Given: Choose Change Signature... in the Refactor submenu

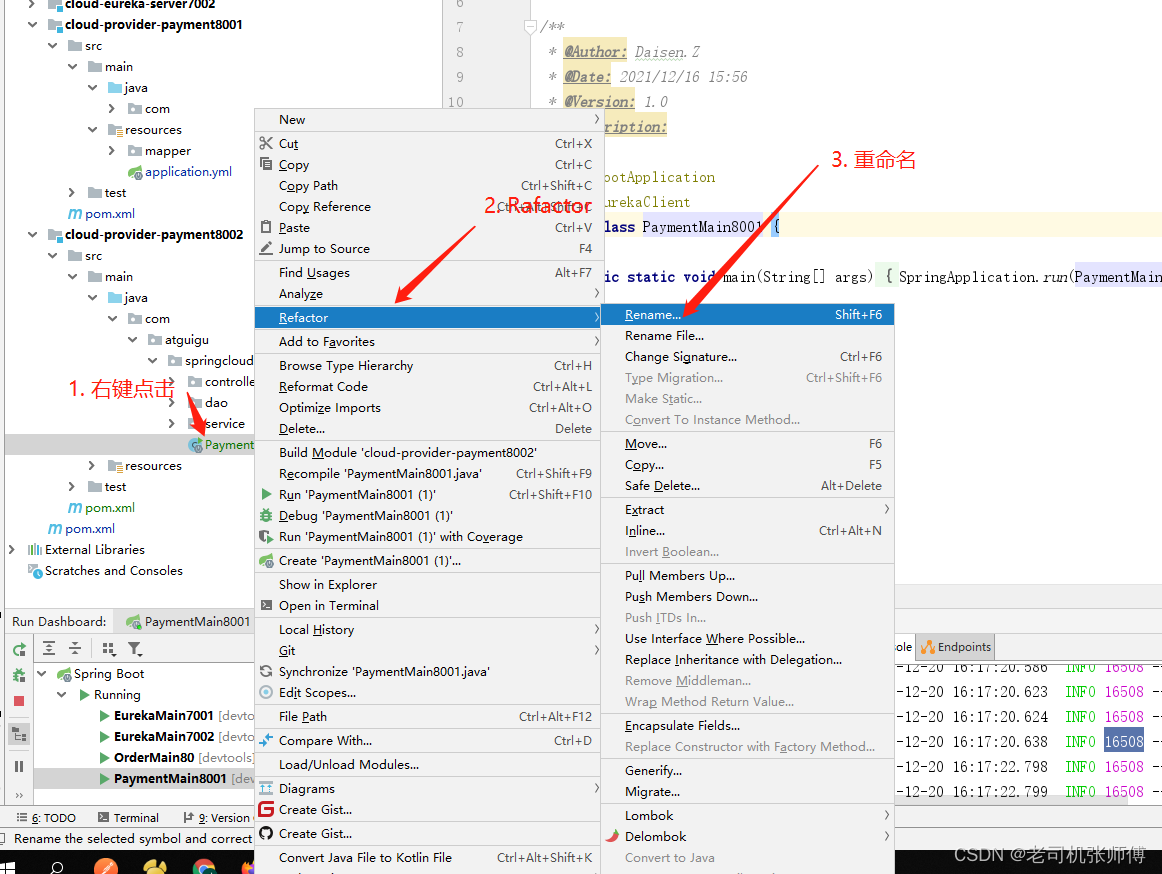Looking at the screenshot, I should coord(747,357).
